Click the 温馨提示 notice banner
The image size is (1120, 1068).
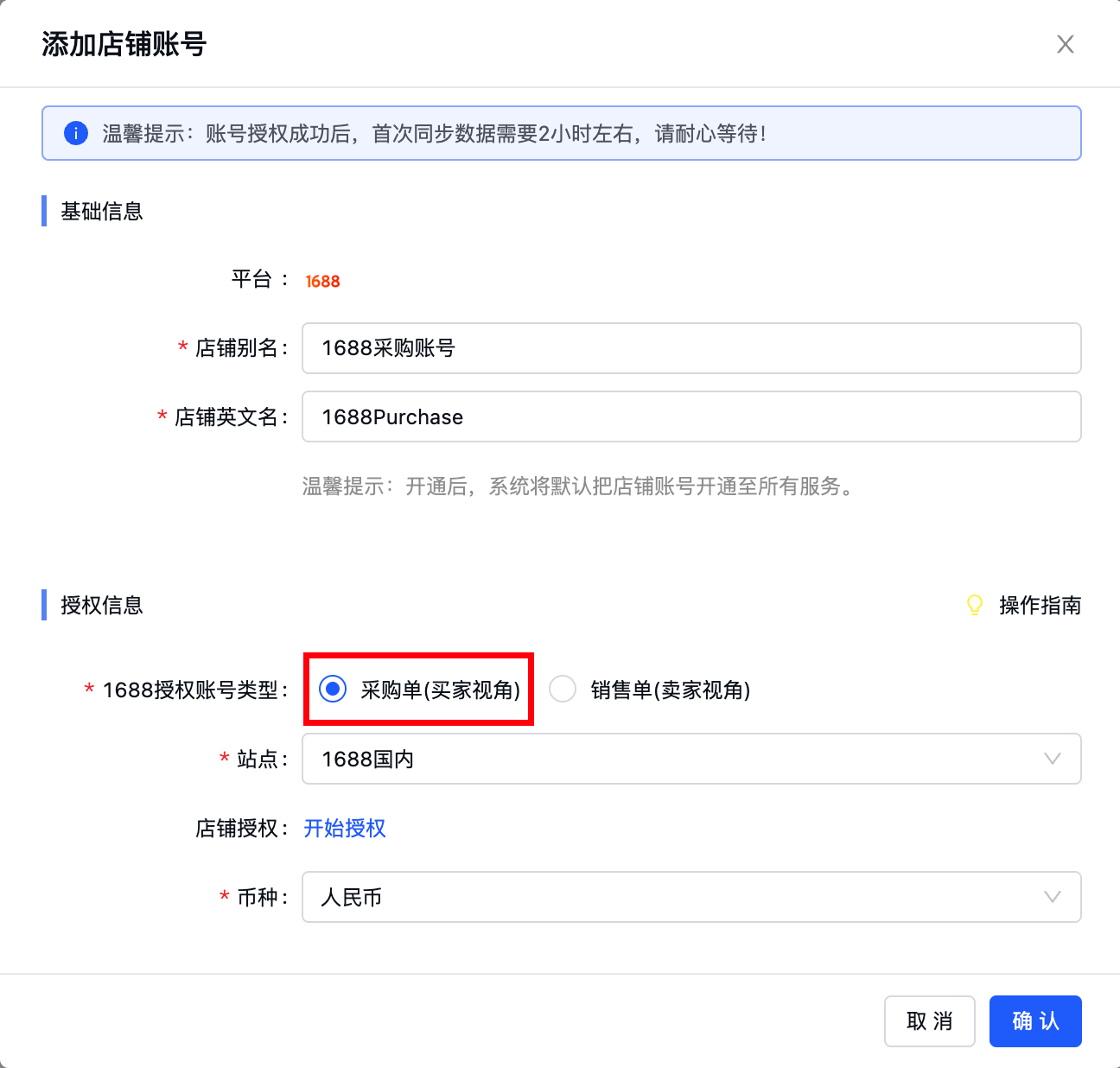(x=560, y=133)
